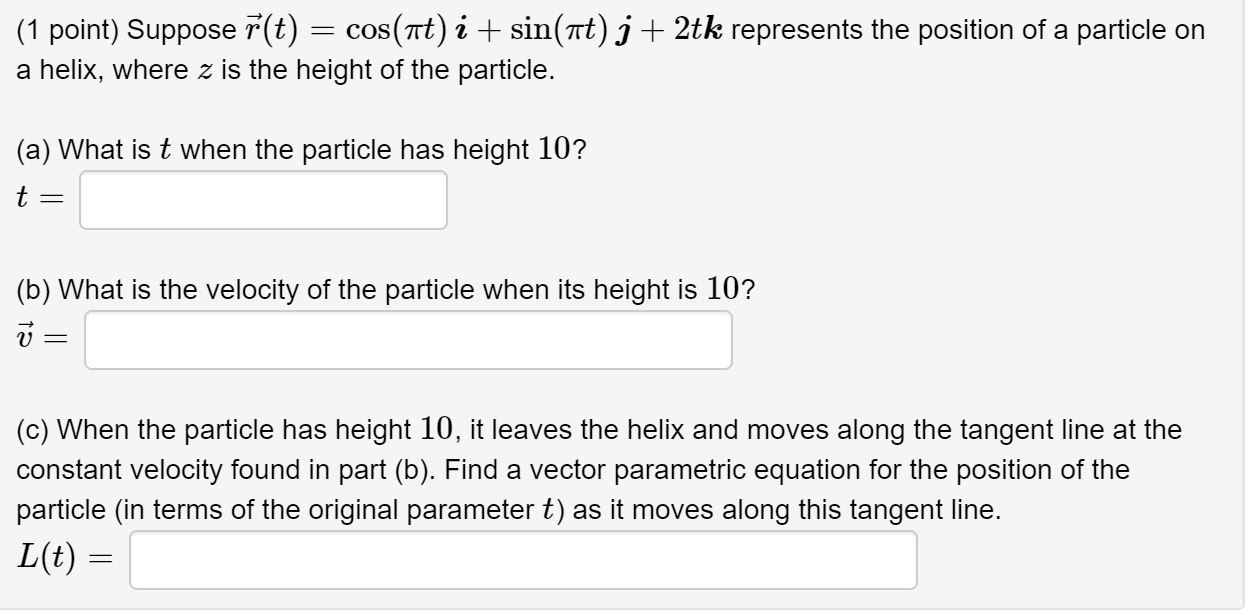Select the height question answer field
The image size is (1248, 615).
pos(263,200)
